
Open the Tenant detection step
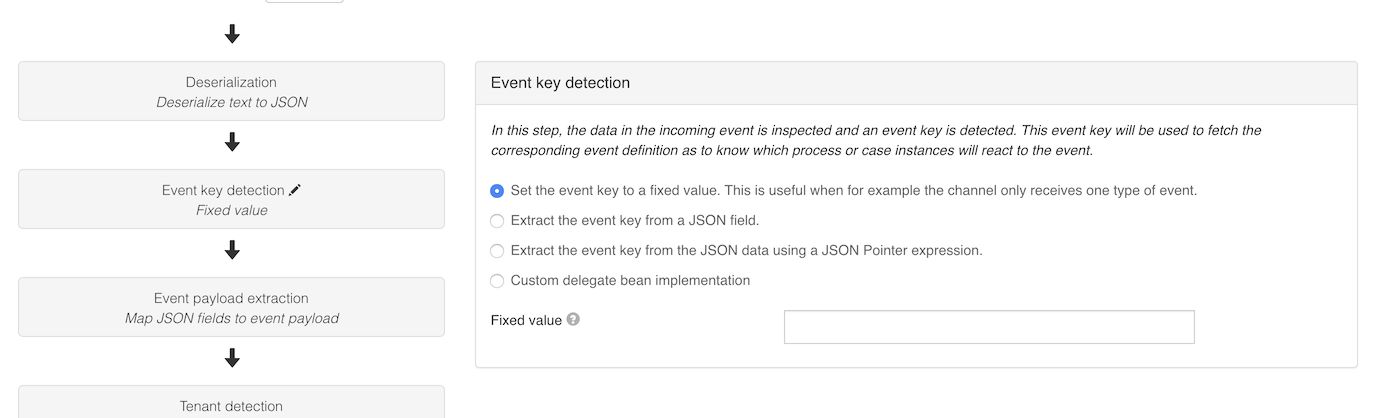[x=231, y=405]
